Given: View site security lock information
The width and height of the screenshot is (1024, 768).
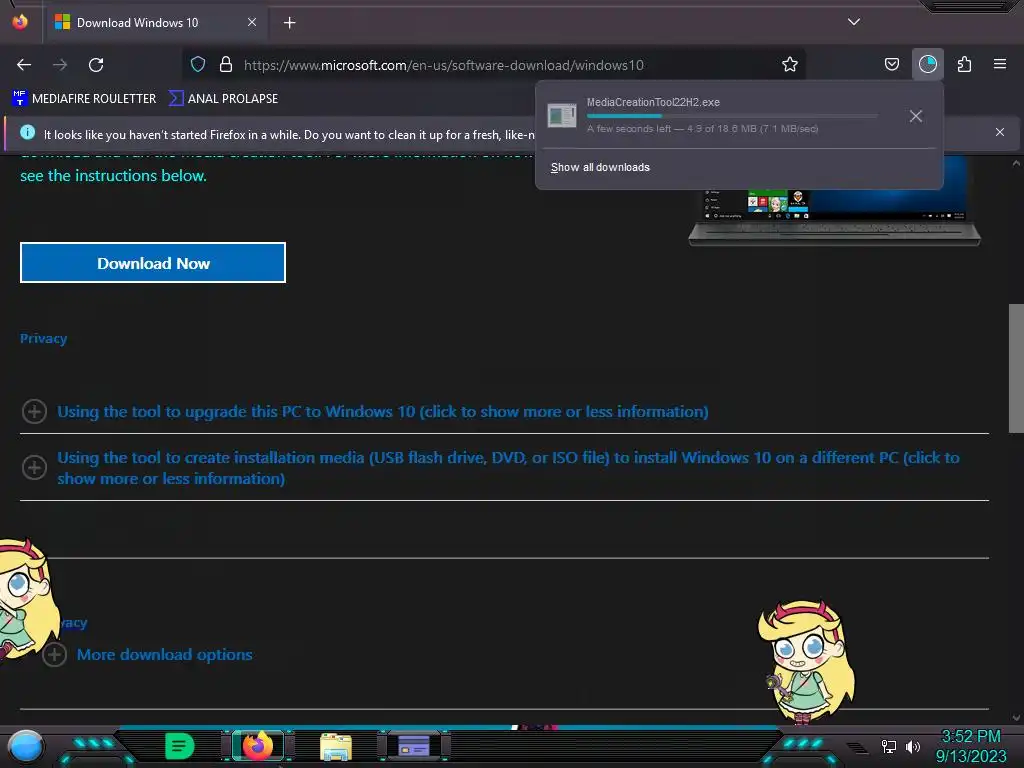Looking at the screenshot, I should coord(226,64).
